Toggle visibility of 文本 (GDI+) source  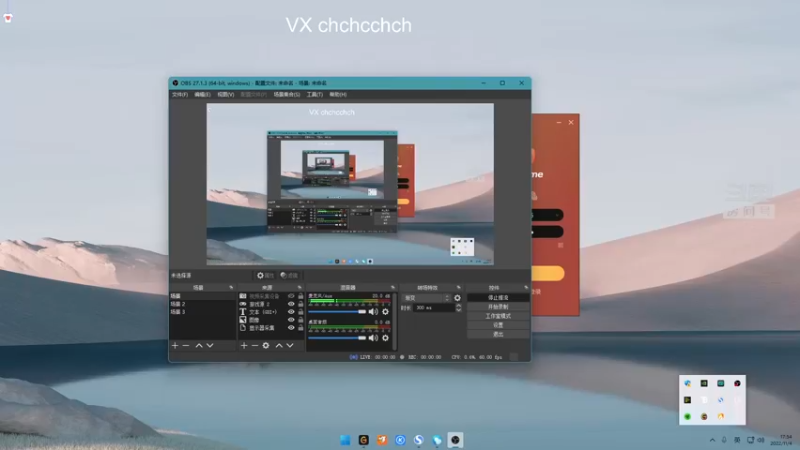[291, 312]
